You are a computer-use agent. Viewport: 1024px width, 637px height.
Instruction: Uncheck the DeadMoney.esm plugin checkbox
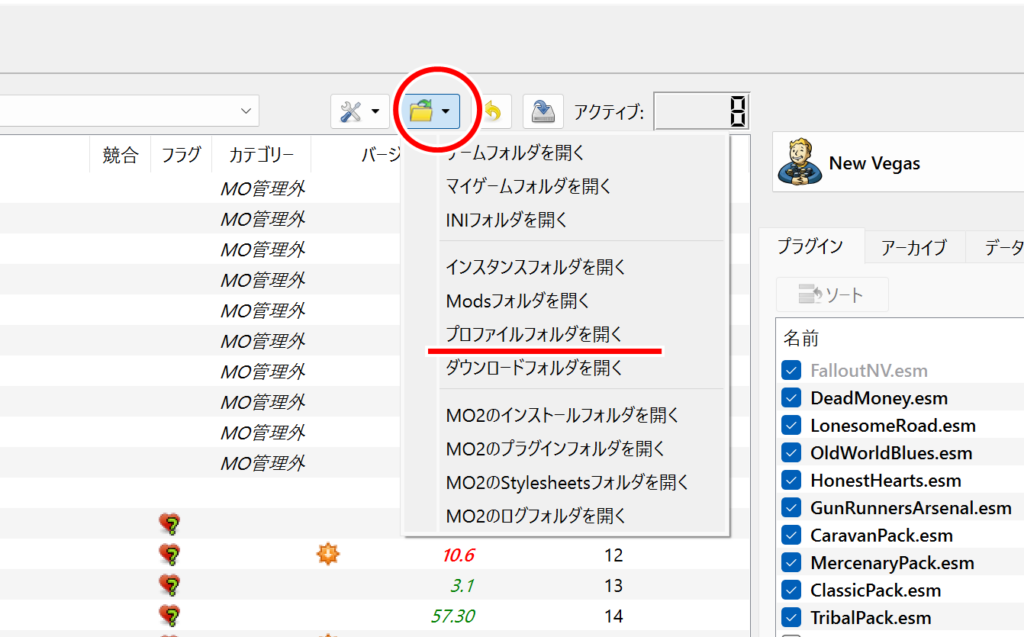[x=792, y=398]
